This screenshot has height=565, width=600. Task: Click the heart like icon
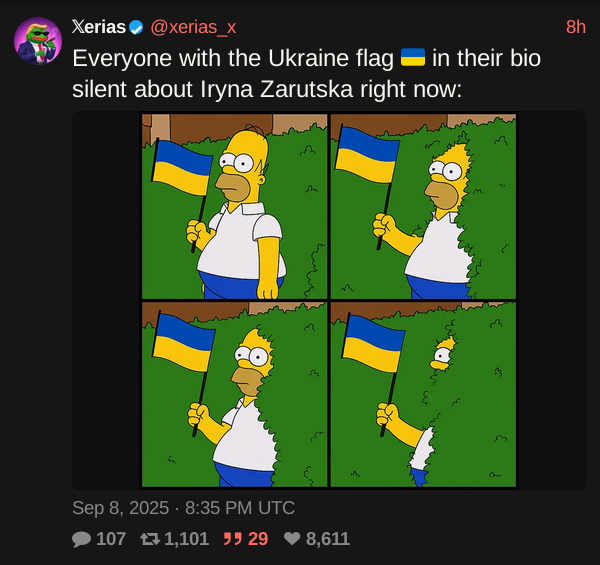[x=292, y=539]
